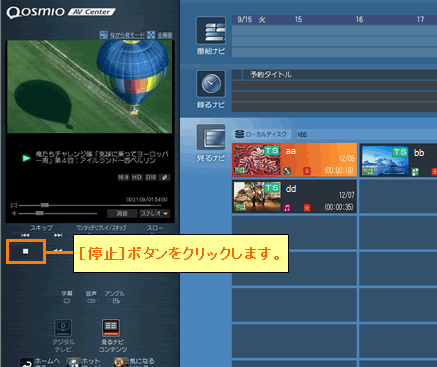The image size is (437, 367).
Task: Click genre icon on recording aa
Action: click(x=287, y=171)
